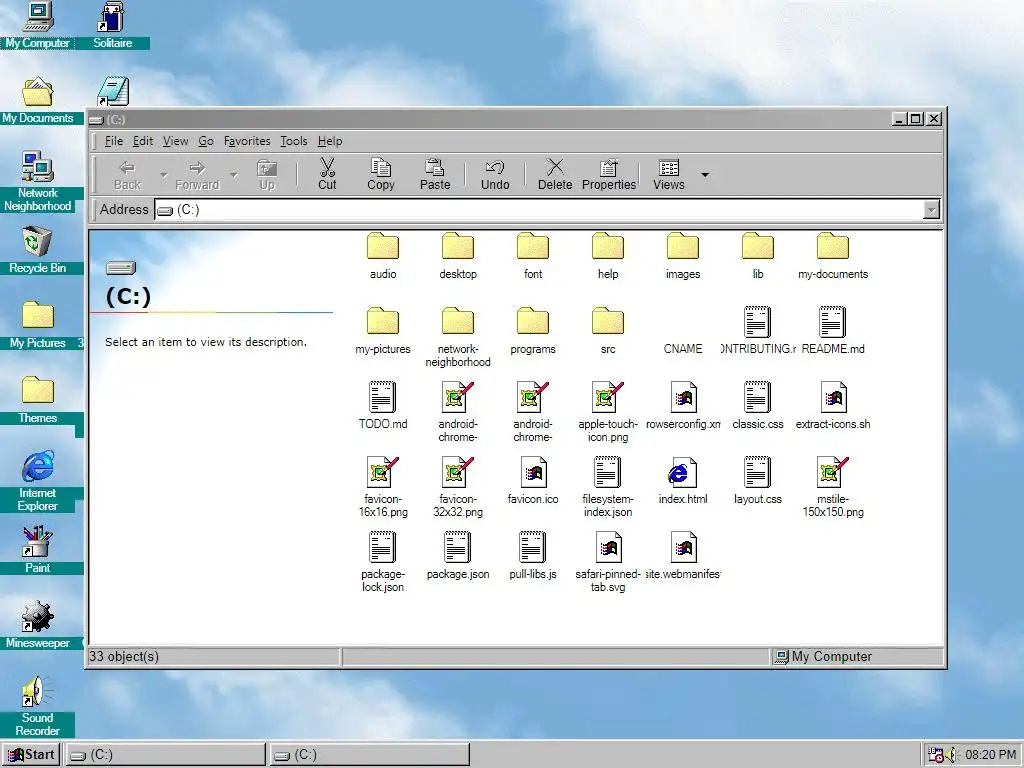The image size is (1024, 768).
Task: Open the File menu
Action: [x=114, y=141]
